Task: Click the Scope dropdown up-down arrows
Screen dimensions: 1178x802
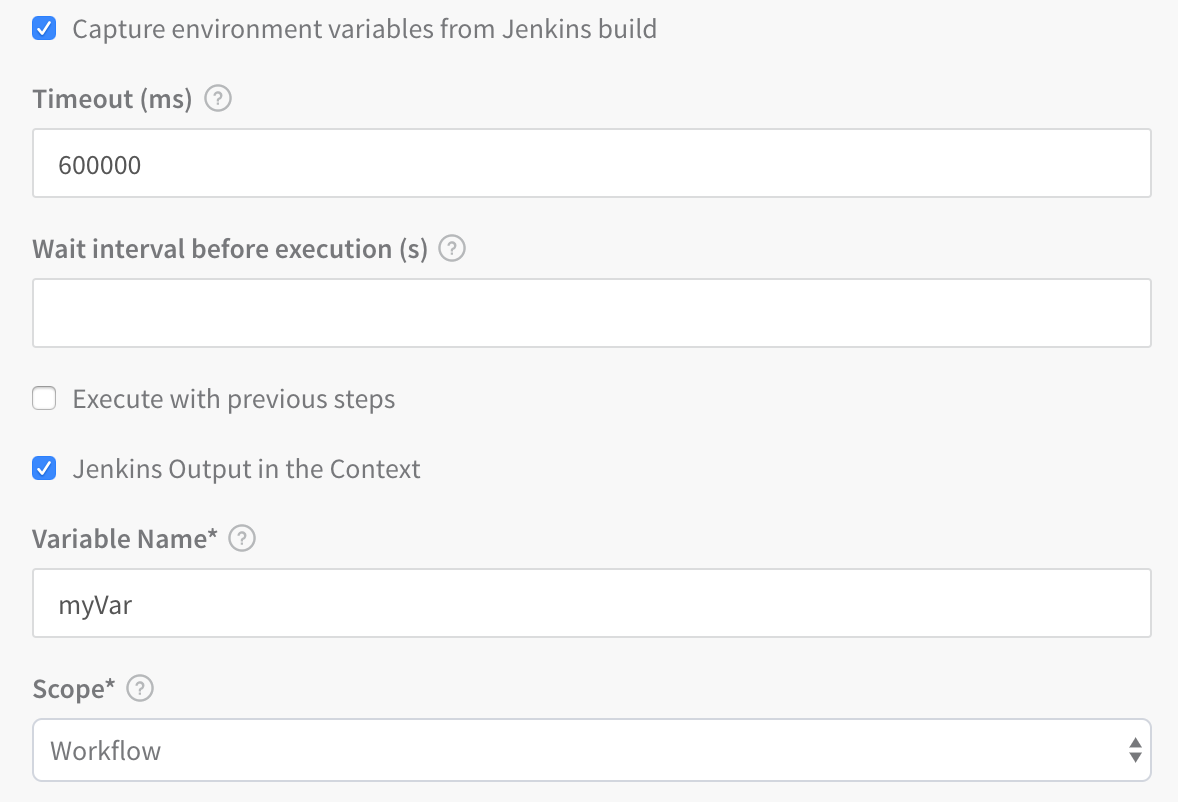Action: [1135, 750]
